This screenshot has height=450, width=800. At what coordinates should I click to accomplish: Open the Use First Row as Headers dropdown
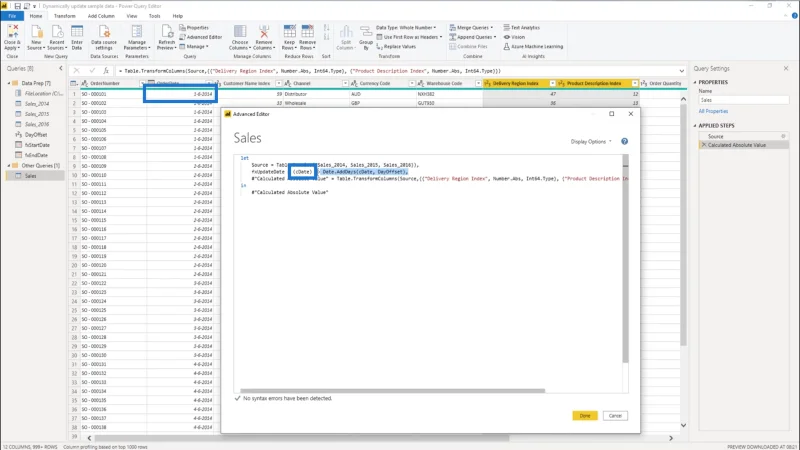[409, 37]
